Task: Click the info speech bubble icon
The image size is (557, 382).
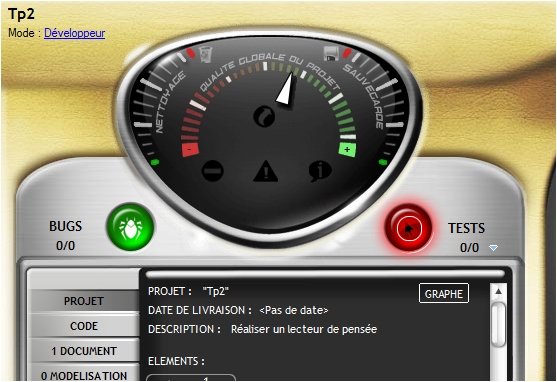Action: coord(320,171)
